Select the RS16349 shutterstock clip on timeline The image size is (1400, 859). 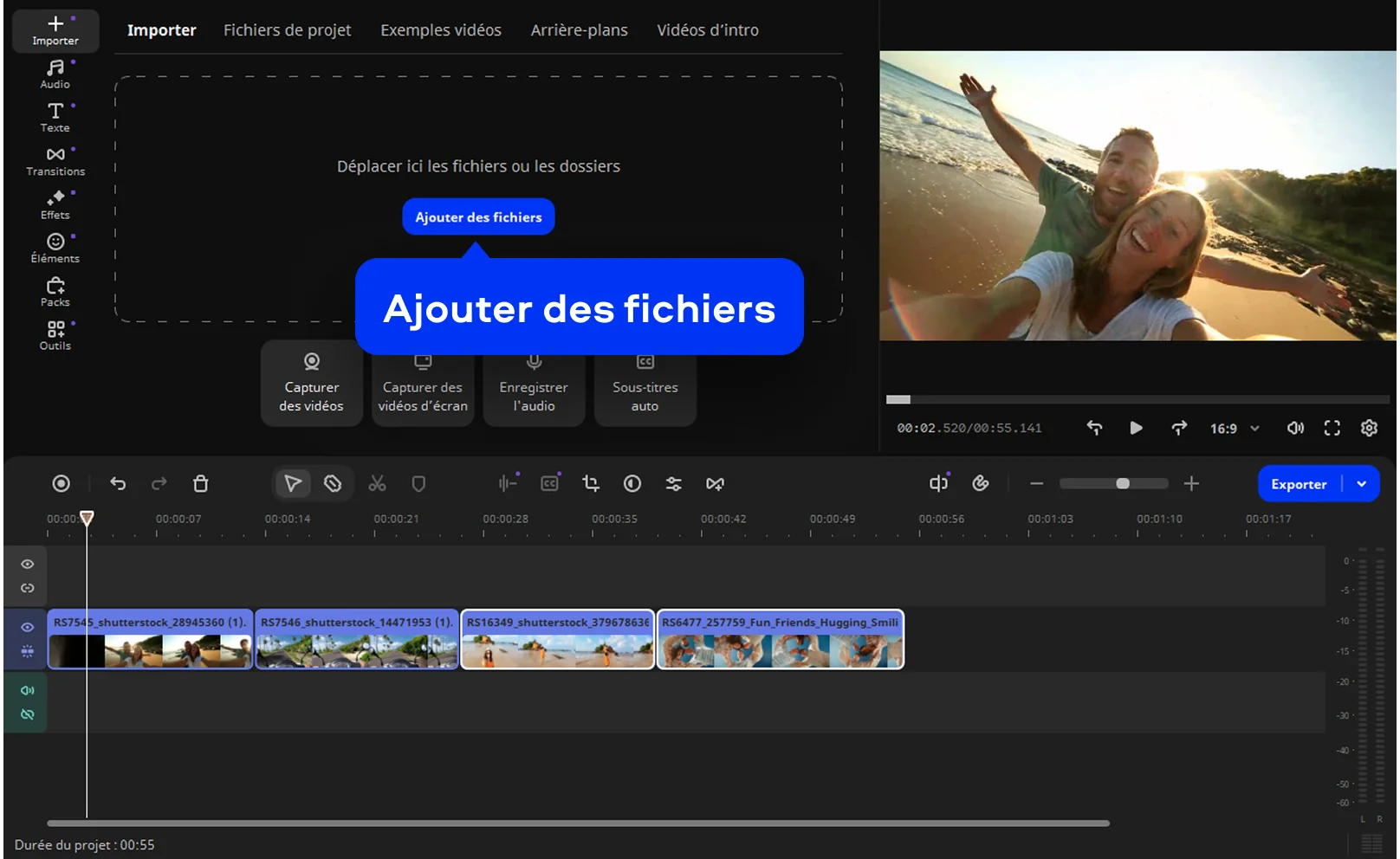(557, 641)
